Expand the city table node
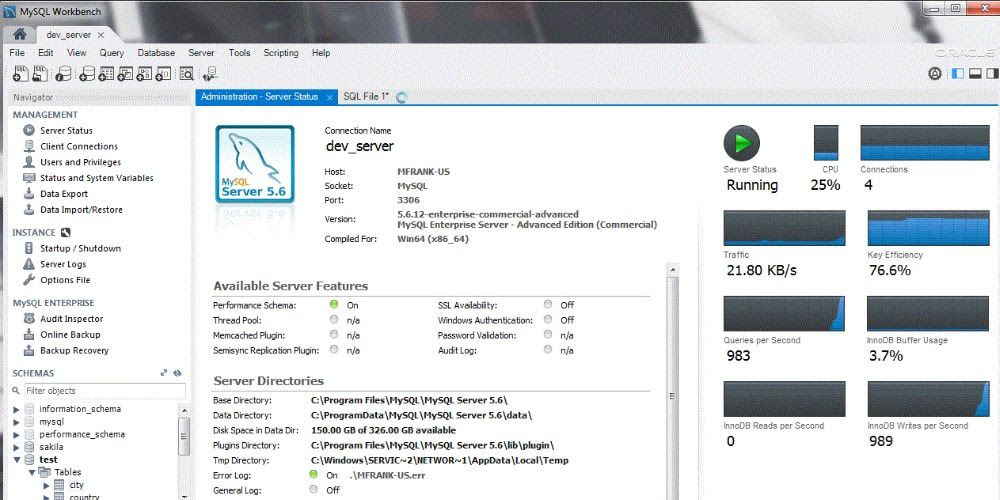1000x500 pixels. (x=46, y=485)
